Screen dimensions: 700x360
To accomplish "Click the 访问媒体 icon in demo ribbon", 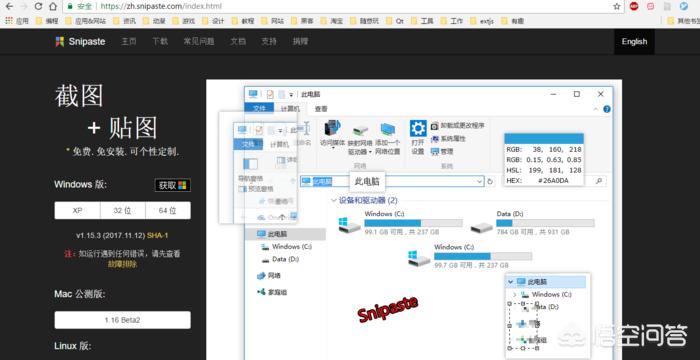I will click(x=333, y=127).
